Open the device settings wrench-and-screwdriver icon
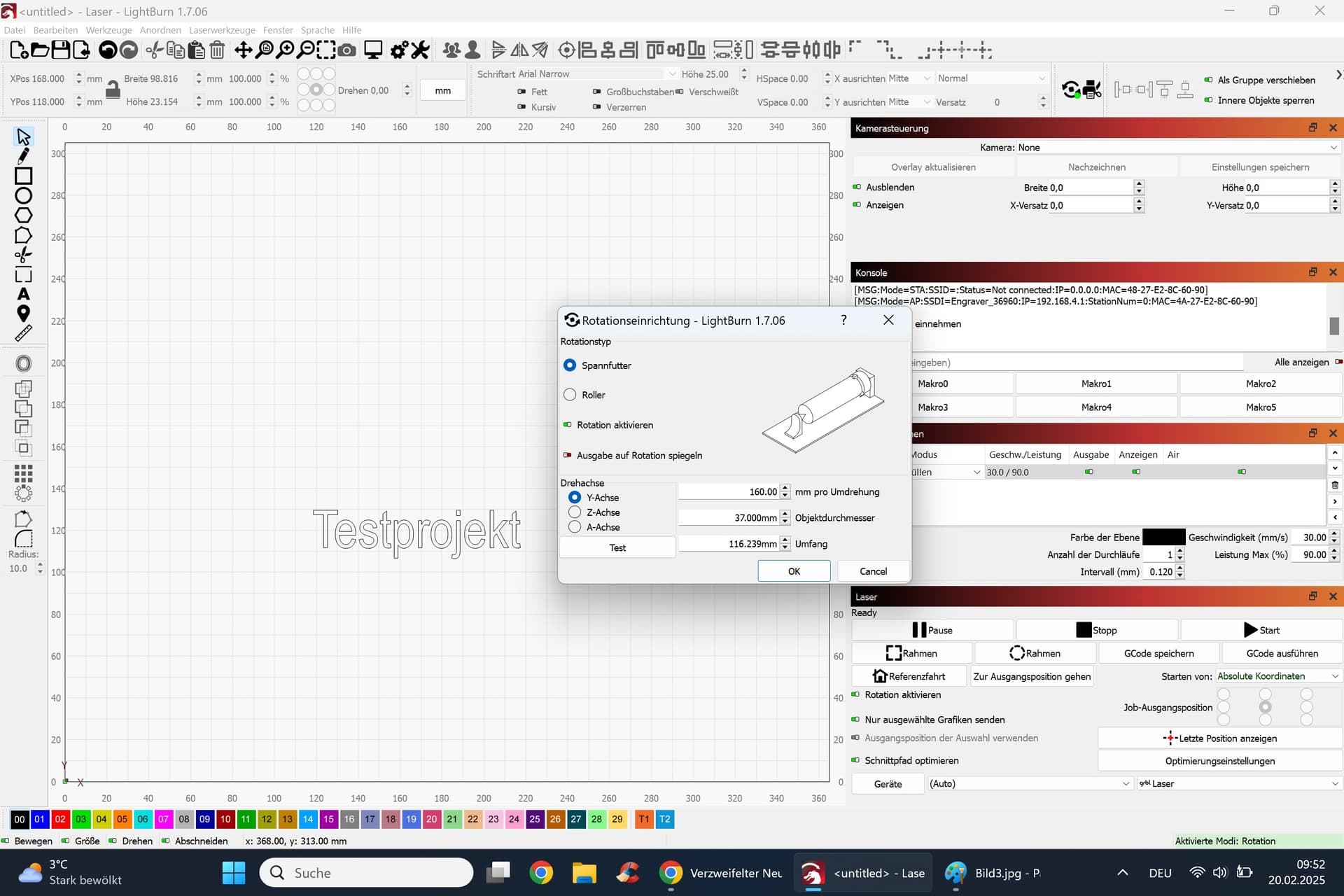Screen dimensions: 1344x896 tap(420, 50)
